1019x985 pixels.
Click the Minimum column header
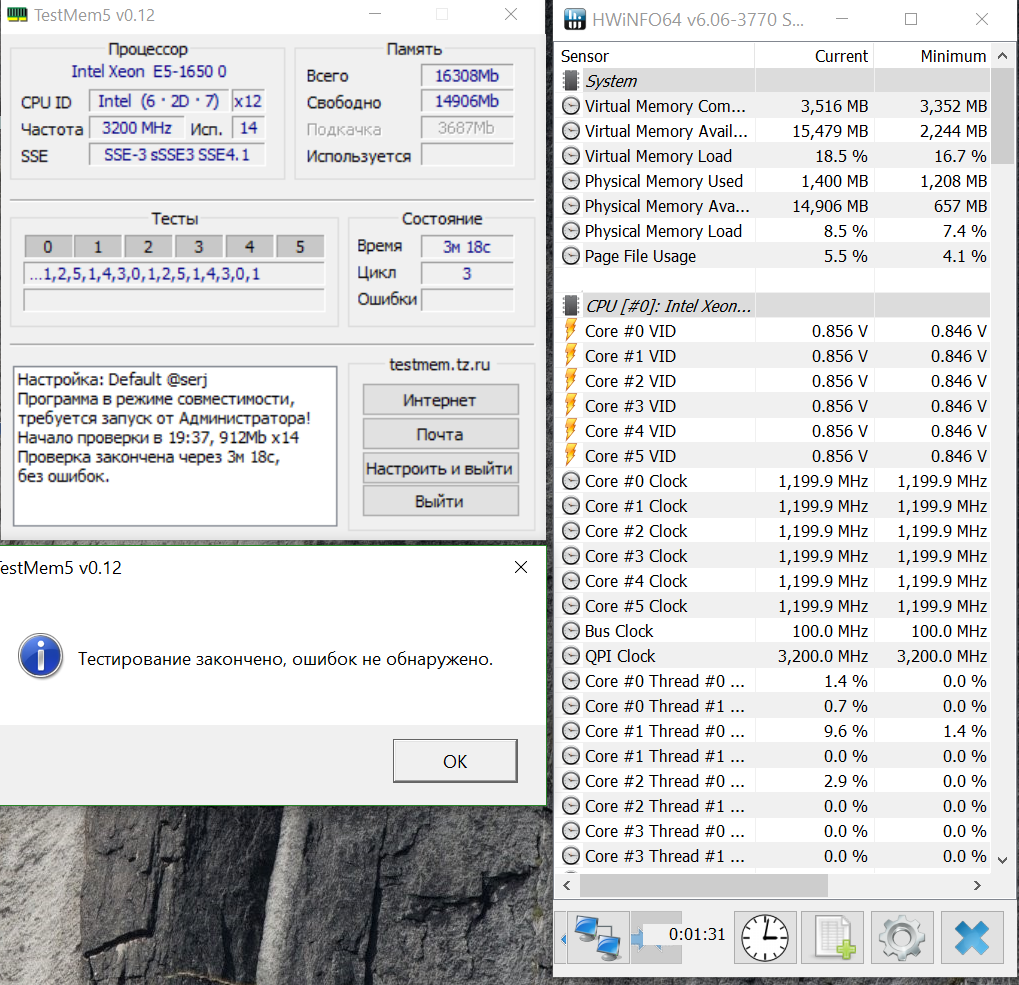pos(932,56)
